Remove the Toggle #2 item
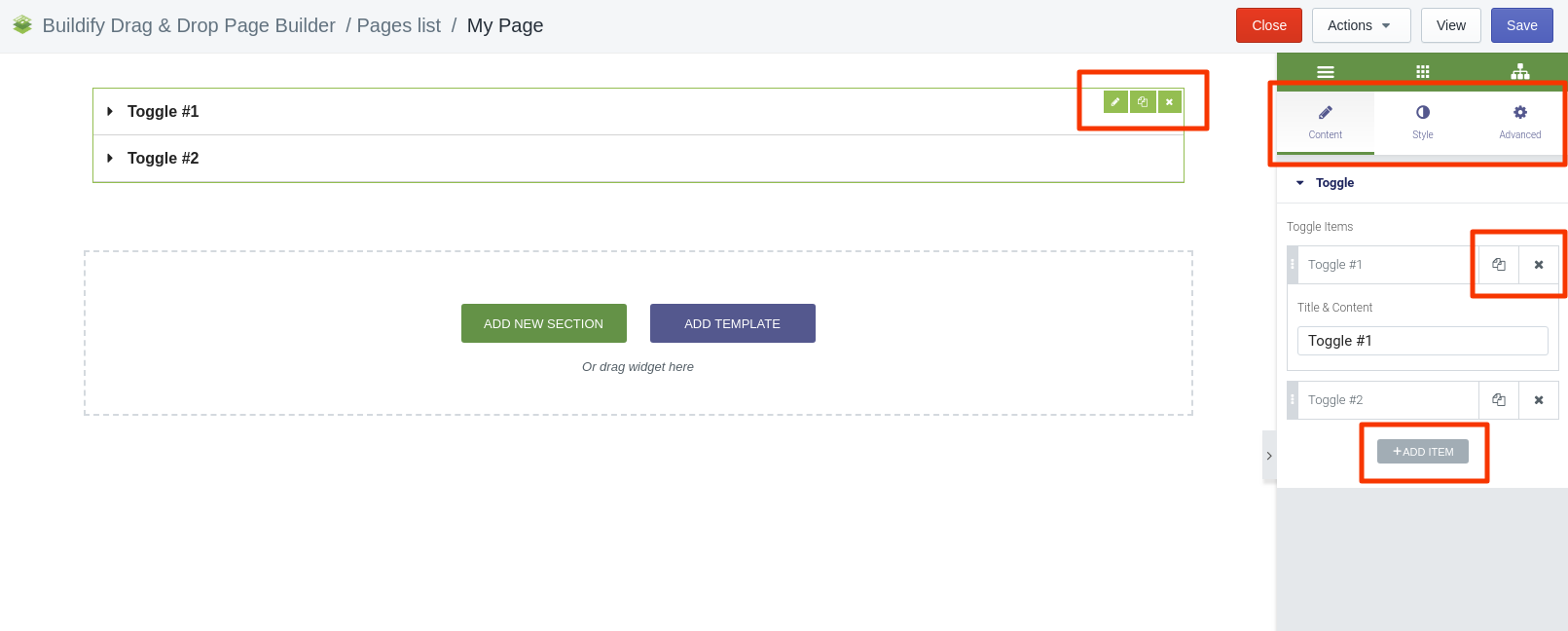 [1539, 400]
